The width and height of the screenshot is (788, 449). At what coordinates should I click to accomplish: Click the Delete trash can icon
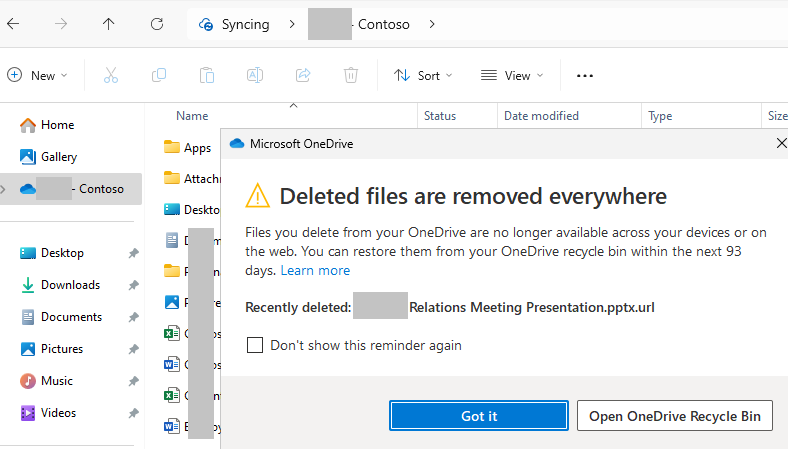point(351,75)
